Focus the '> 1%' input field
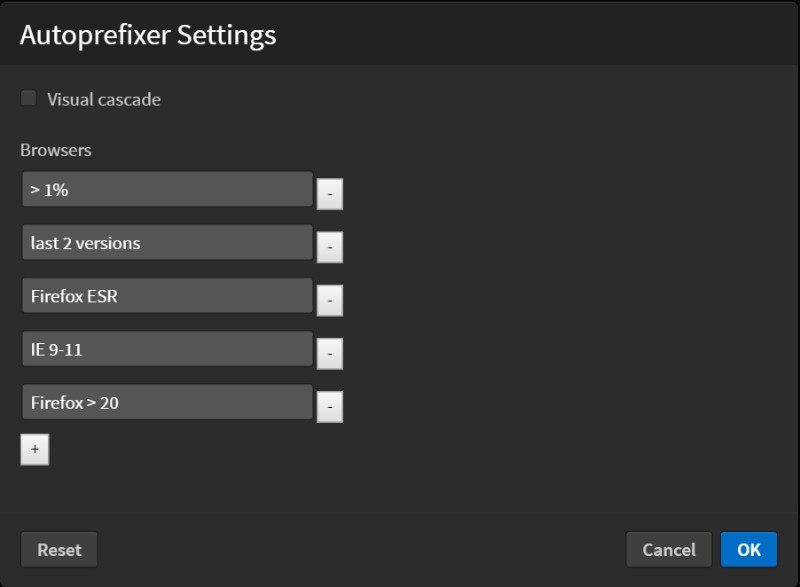800x587 pixels. tap(167, 189)
